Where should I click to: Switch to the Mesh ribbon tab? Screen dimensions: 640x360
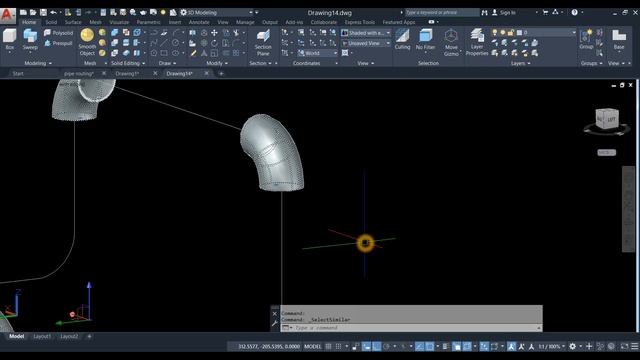[96, 22]
